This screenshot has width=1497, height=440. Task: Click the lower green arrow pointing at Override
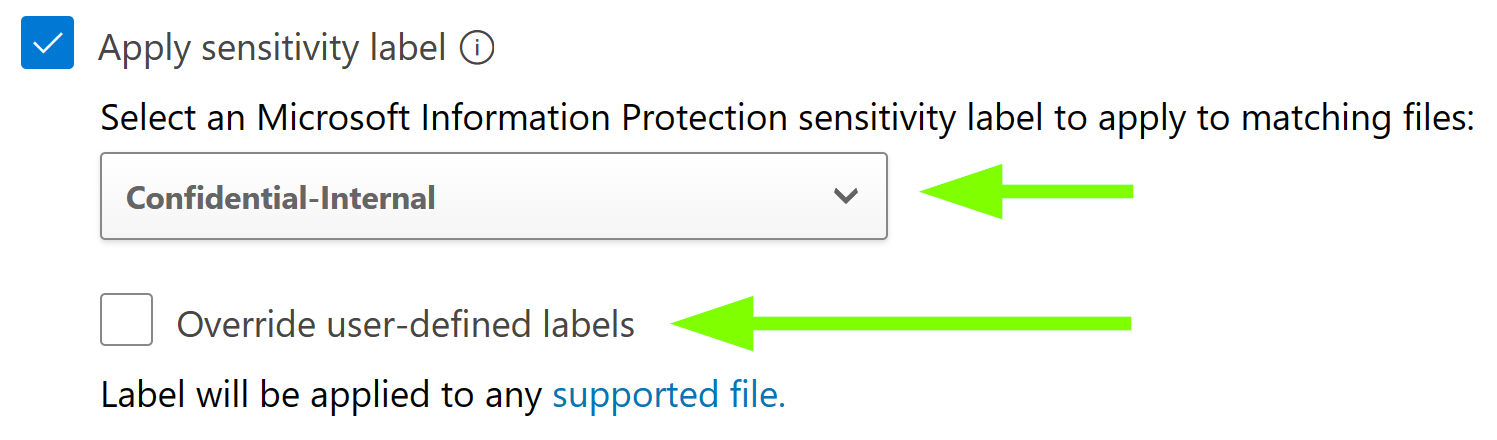tap(898, 322)
